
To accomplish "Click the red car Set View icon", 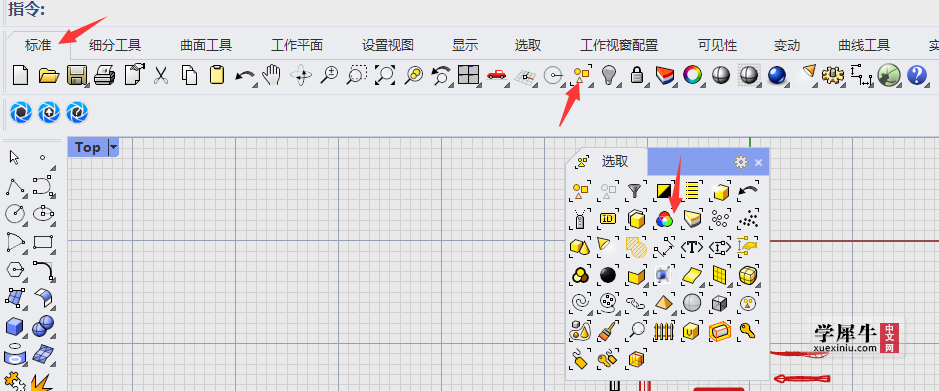I will tap(496, 75).
